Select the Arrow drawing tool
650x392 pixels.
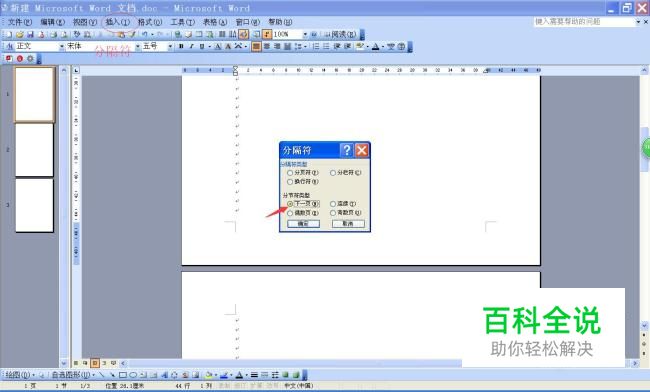coord(112,375)
